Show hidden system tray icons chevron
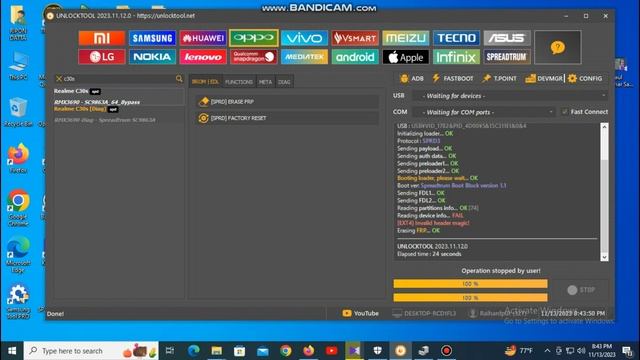The width and height of the screenshot is (640, 360). point(547,351)
